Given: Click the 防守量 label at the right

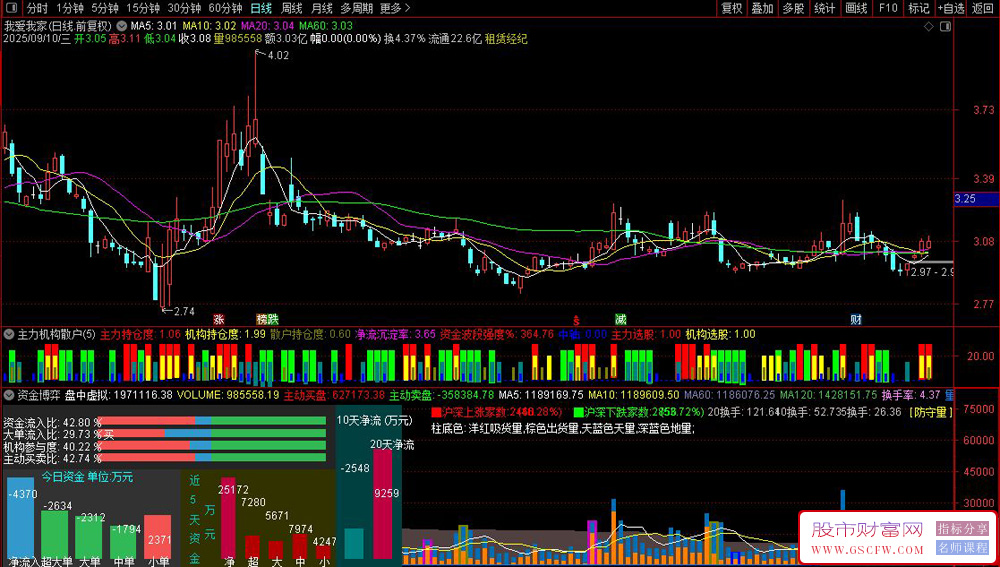Looking at the screenshot, I should 930,411.
